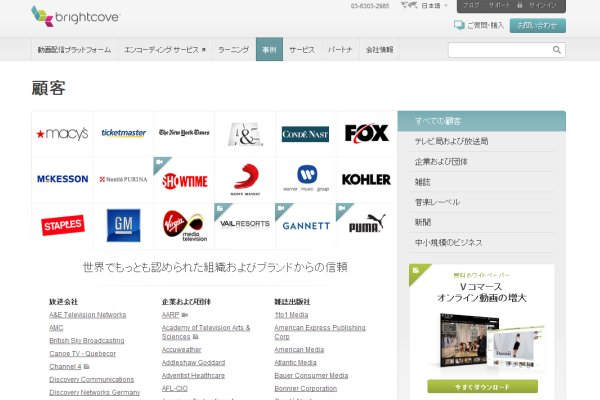The width and height of the screenshot is (600, 400).
Task: Open Canoe TV - Quebecor link
Action: point(82,354)
